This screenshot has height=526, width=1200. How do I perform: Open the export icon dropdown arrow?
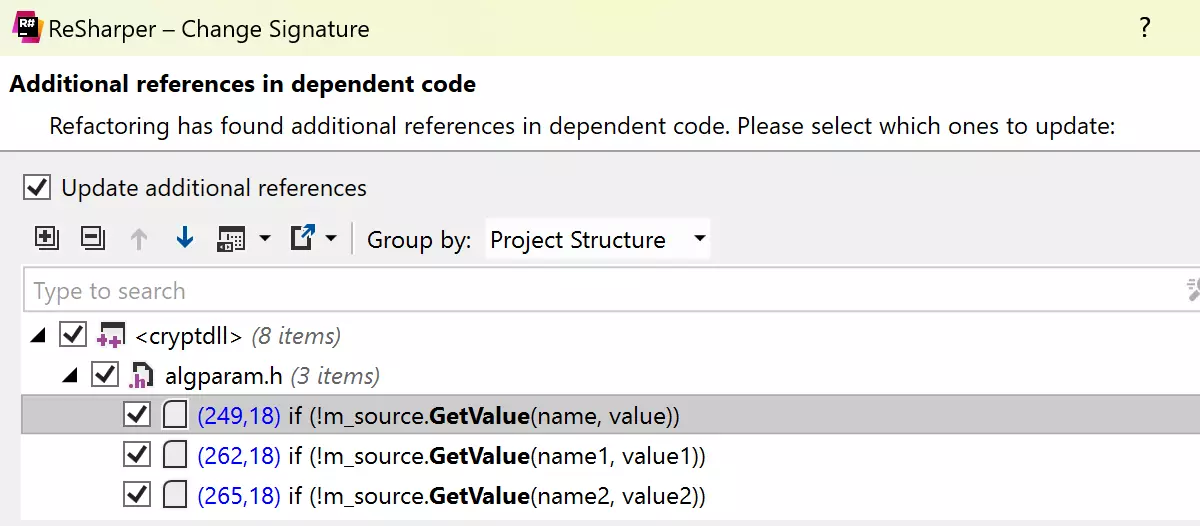click(331, 240)
